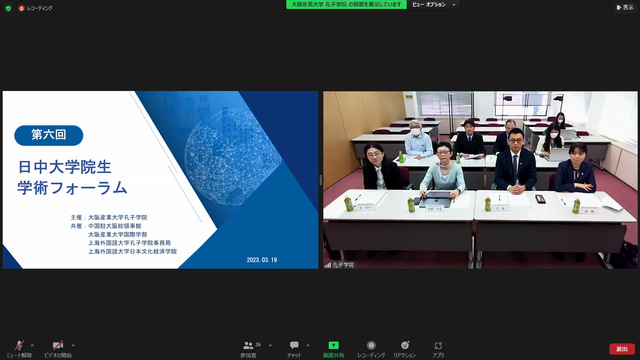The image size is (640, 360).
Task: Click the recording icon in toolbar
Action: coord(371,345)
